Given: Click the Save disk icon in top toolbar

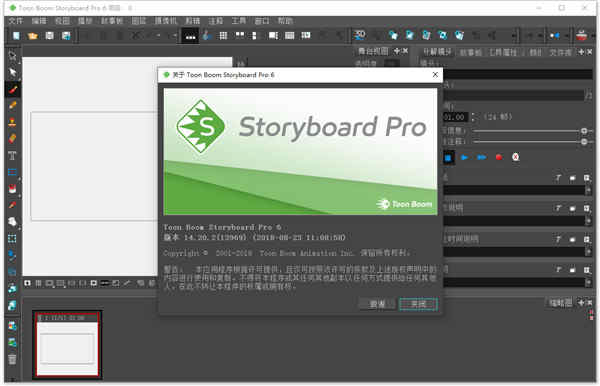Looking at the screenshot, I should [49, 36].
